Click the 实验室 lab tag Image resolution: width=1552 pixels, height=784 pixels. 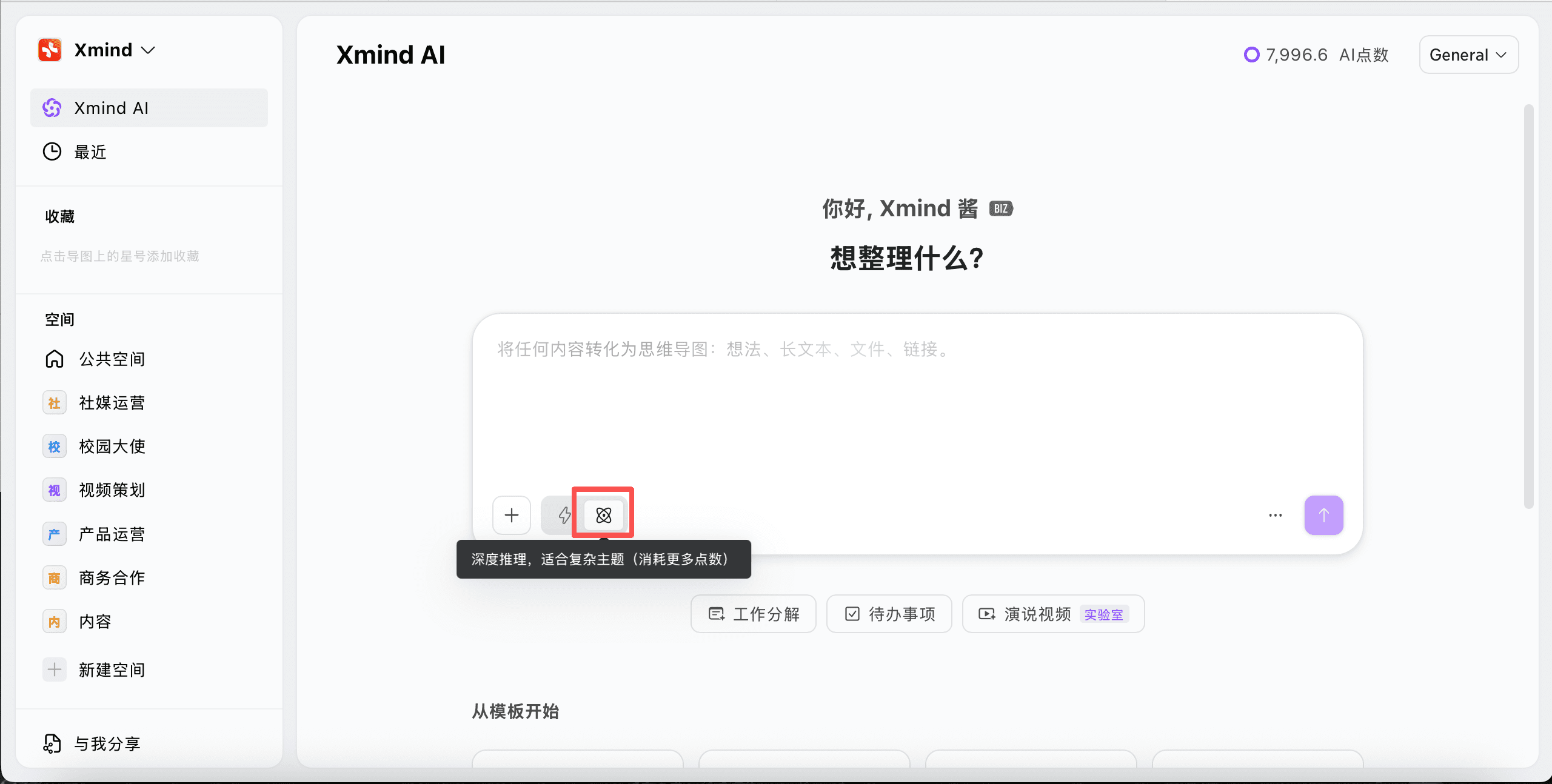tap(1104, 614)
